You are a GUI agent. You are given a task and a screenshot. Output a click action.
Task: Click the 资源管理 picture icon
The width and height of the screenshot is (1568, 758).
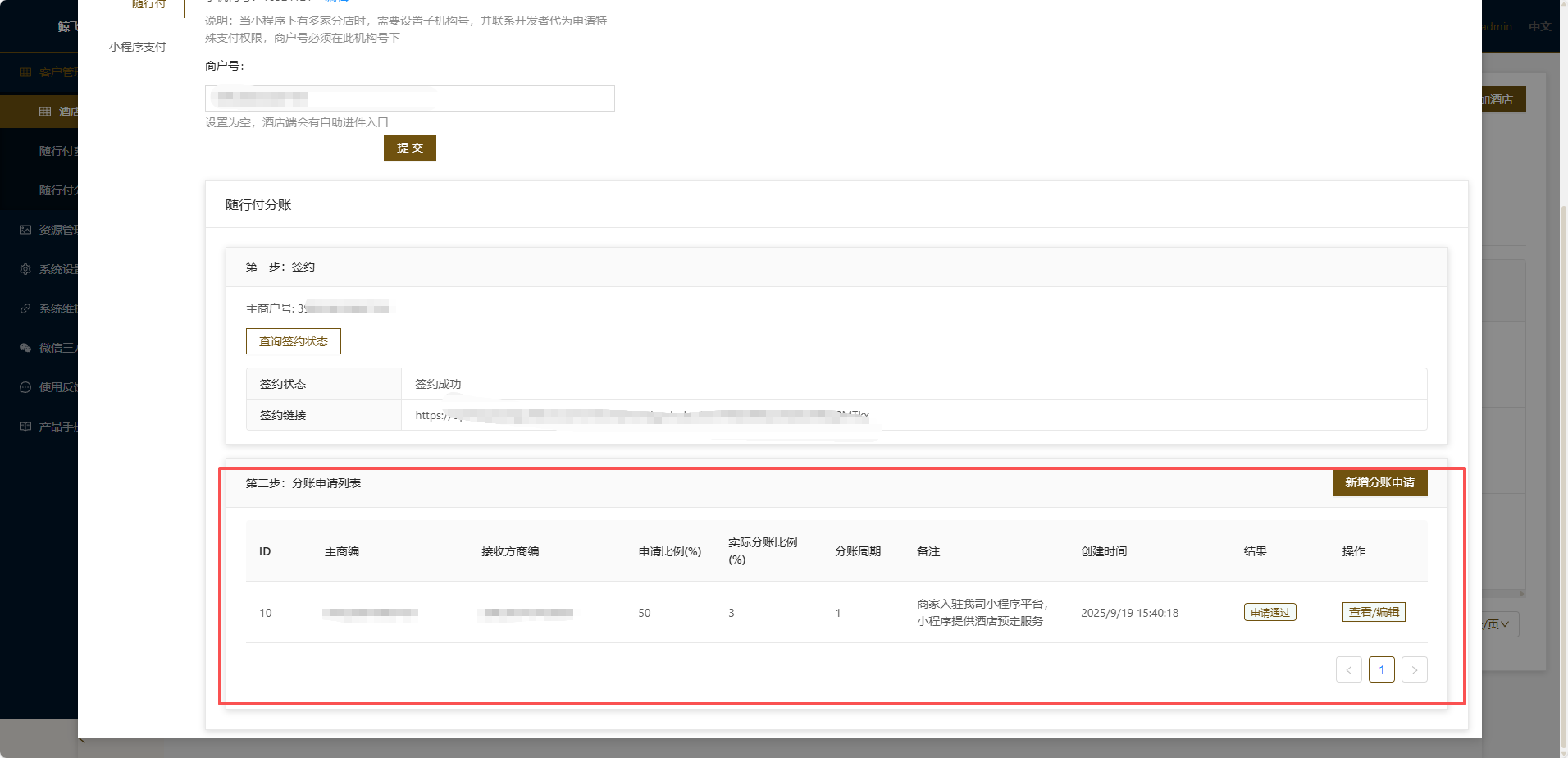click(x=25, y=230)
